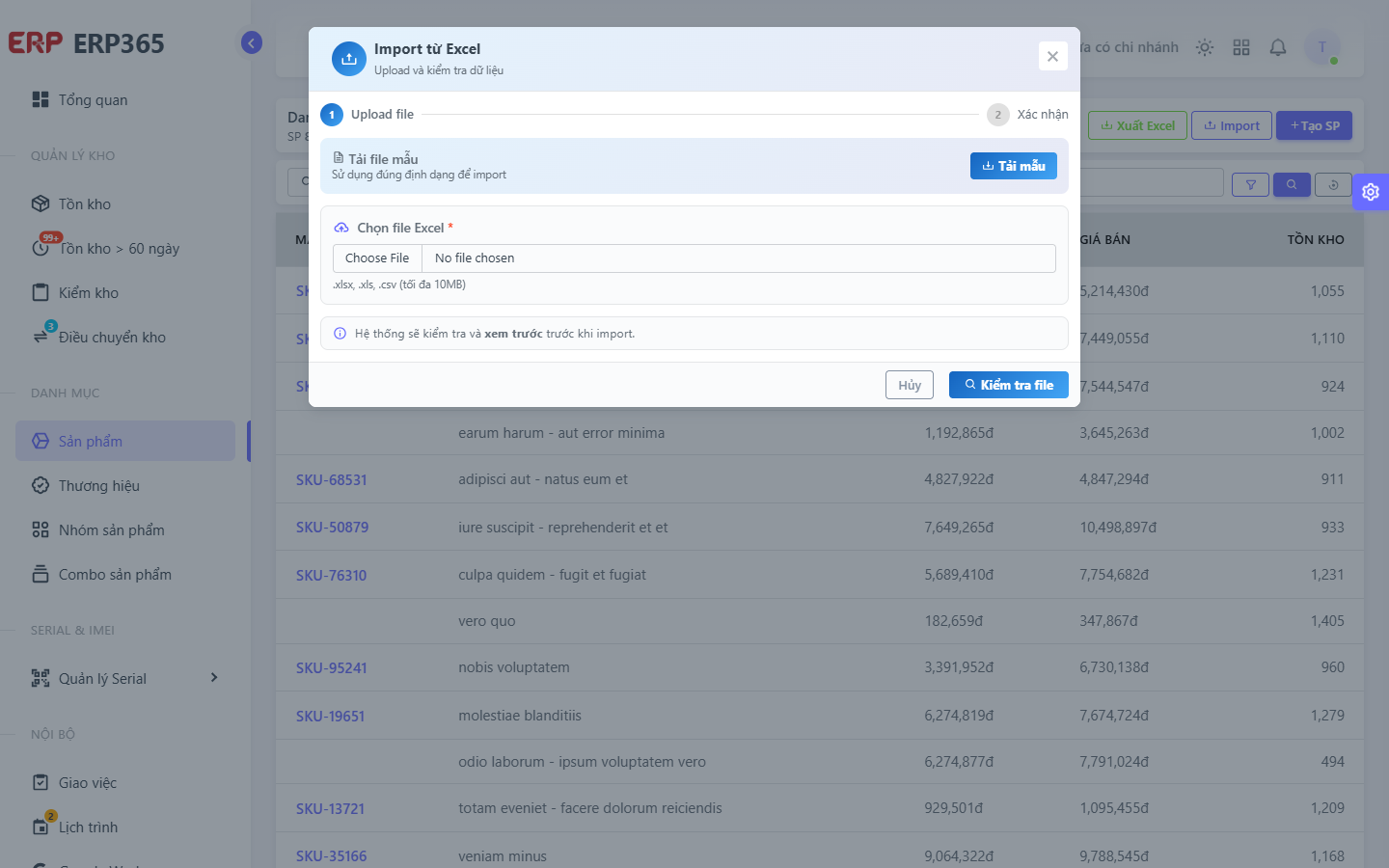The image size is (1389, 868).
Task: Click the Combo sản phẩm stack icon
Action: point(41,574)
